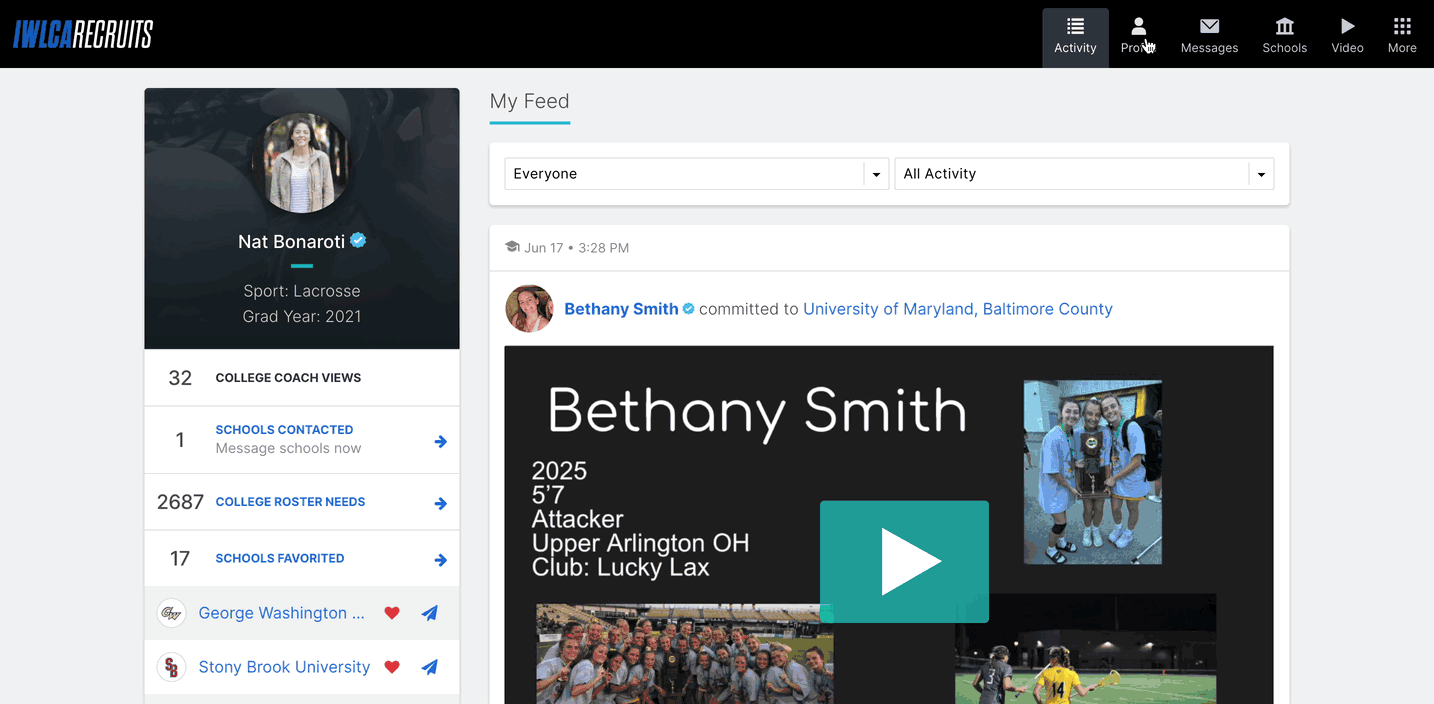Unfavorite George Washington with the heart icon
The height and width of the screenshot is (704, 1434).
[392, 613]
